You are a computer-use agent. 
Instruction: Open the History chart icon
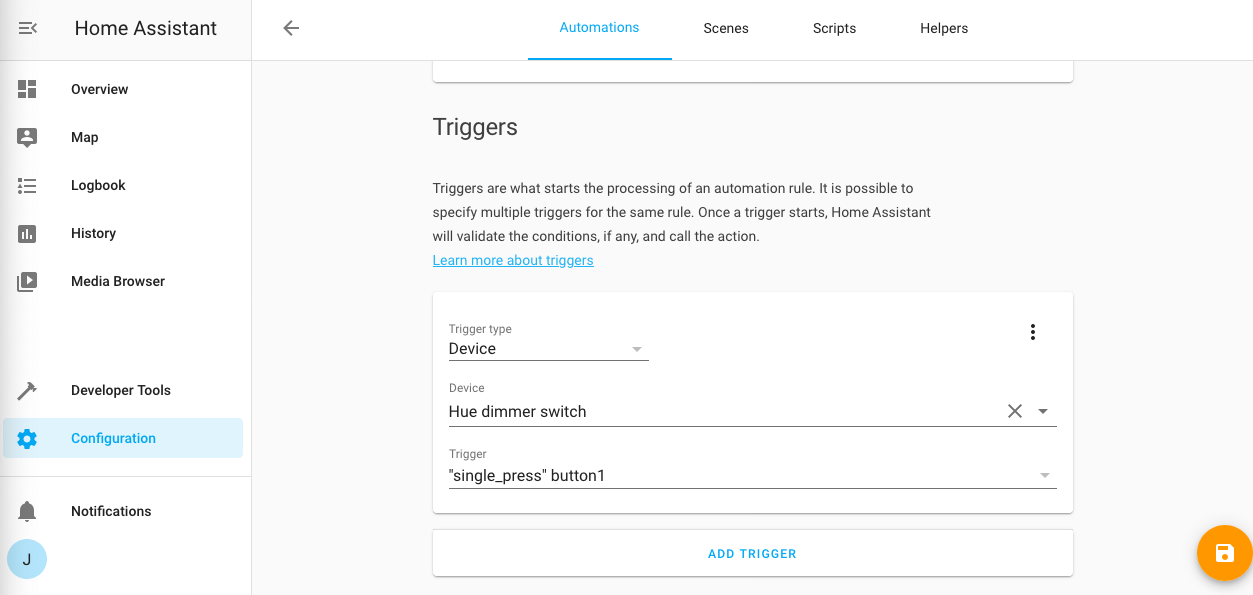click(27, 233)
